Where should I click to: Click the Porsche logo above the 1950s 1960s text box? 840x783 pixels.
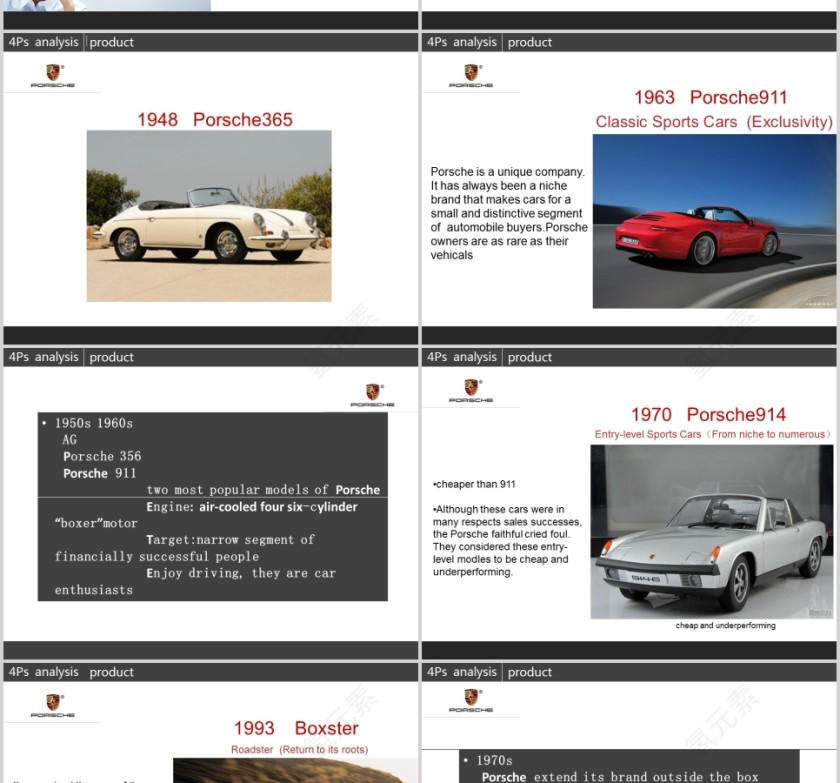click(372, 395)
